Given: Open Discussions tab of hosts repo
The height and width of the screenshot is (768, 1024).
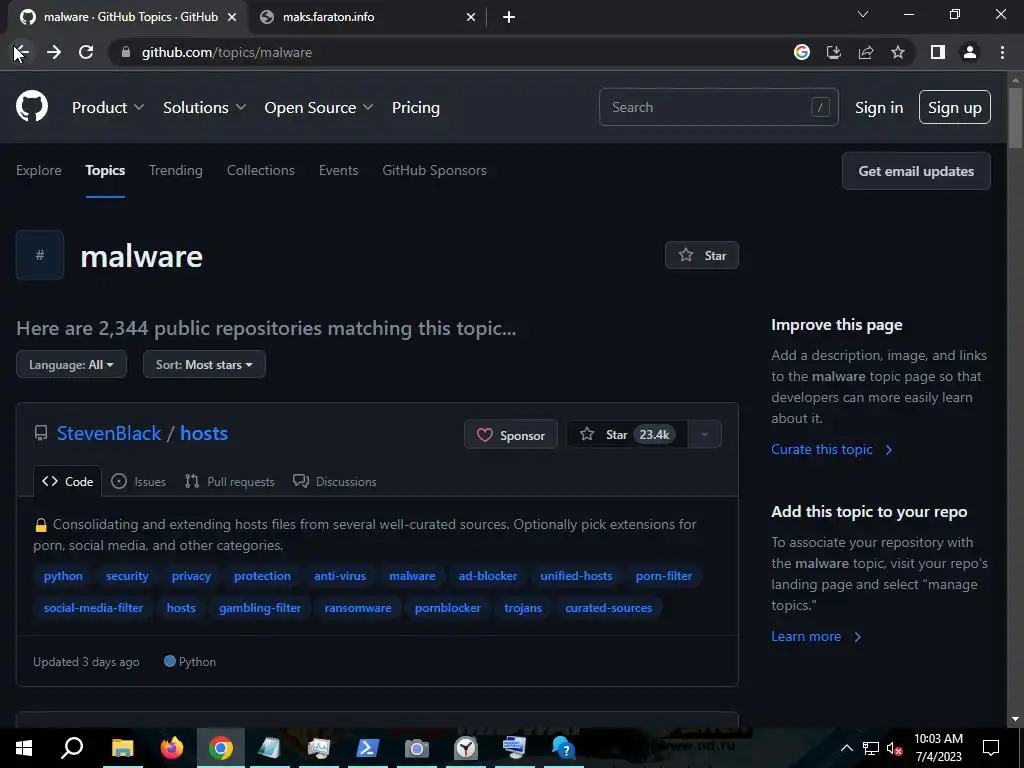Looking at the screenshot, I should point(334,482).
